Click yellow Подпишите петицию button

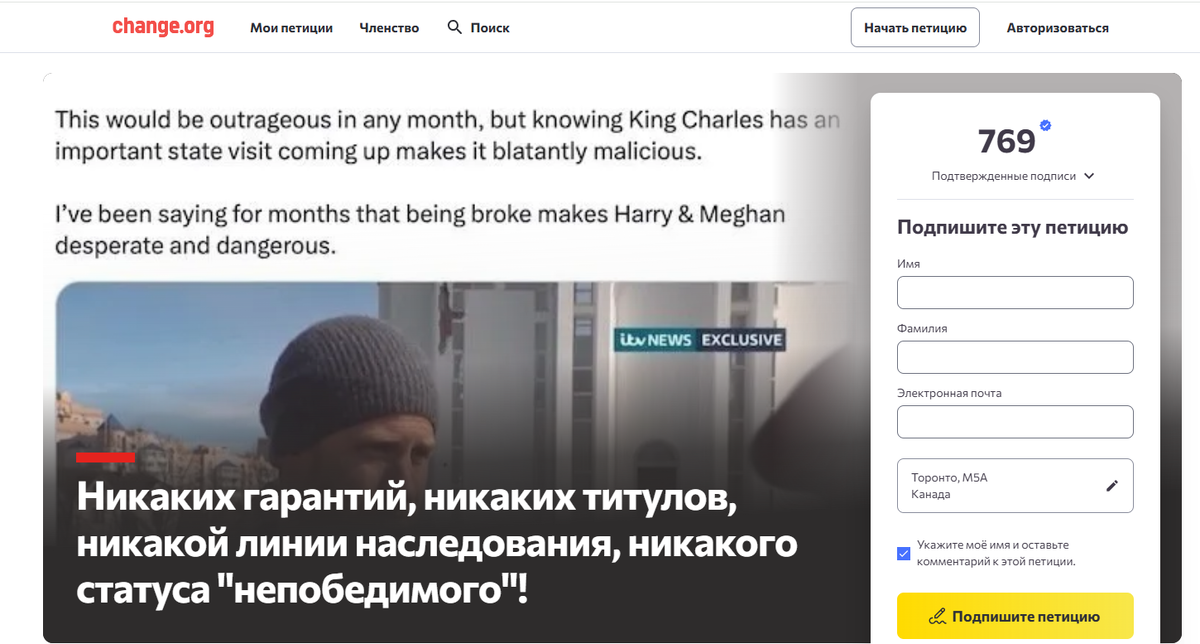coord(1015,616)
